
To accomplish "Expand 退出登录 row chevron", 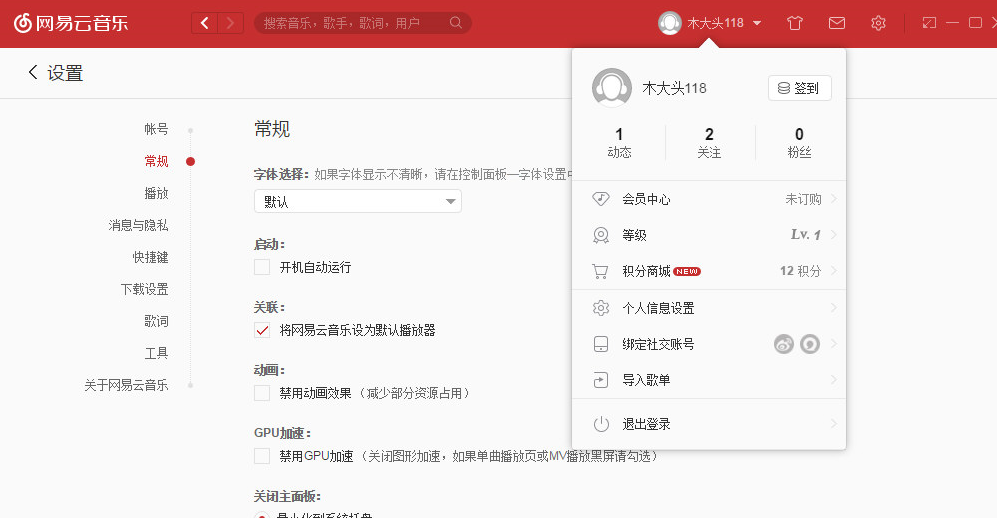I will pyautogui.click(x=834, y=423).
